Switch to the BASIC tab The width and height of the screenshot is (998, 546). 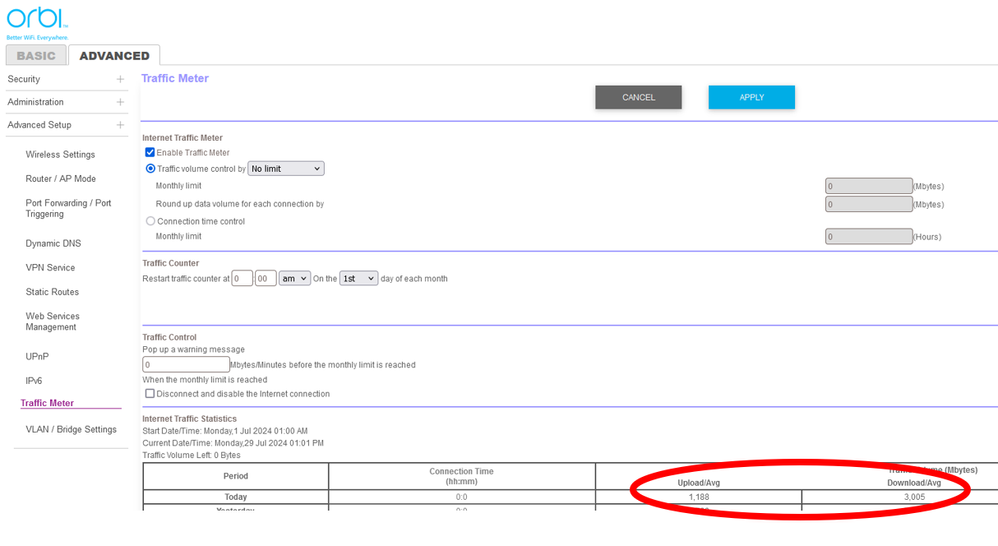[36, 56]
